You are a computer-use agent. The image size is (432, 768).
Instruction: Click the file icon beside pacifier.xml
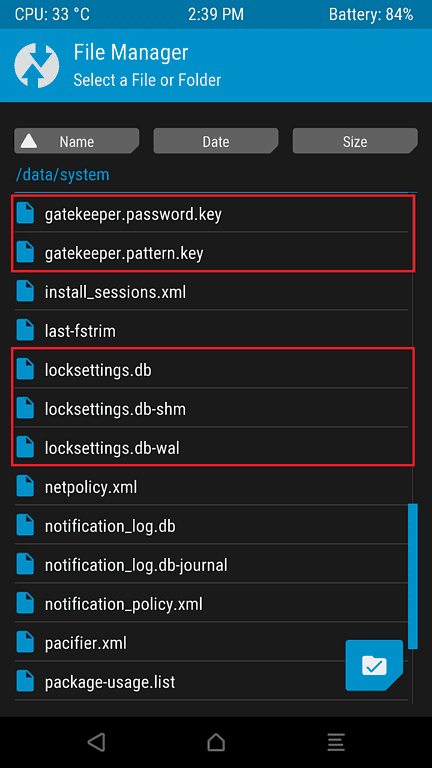coord(25,642)
